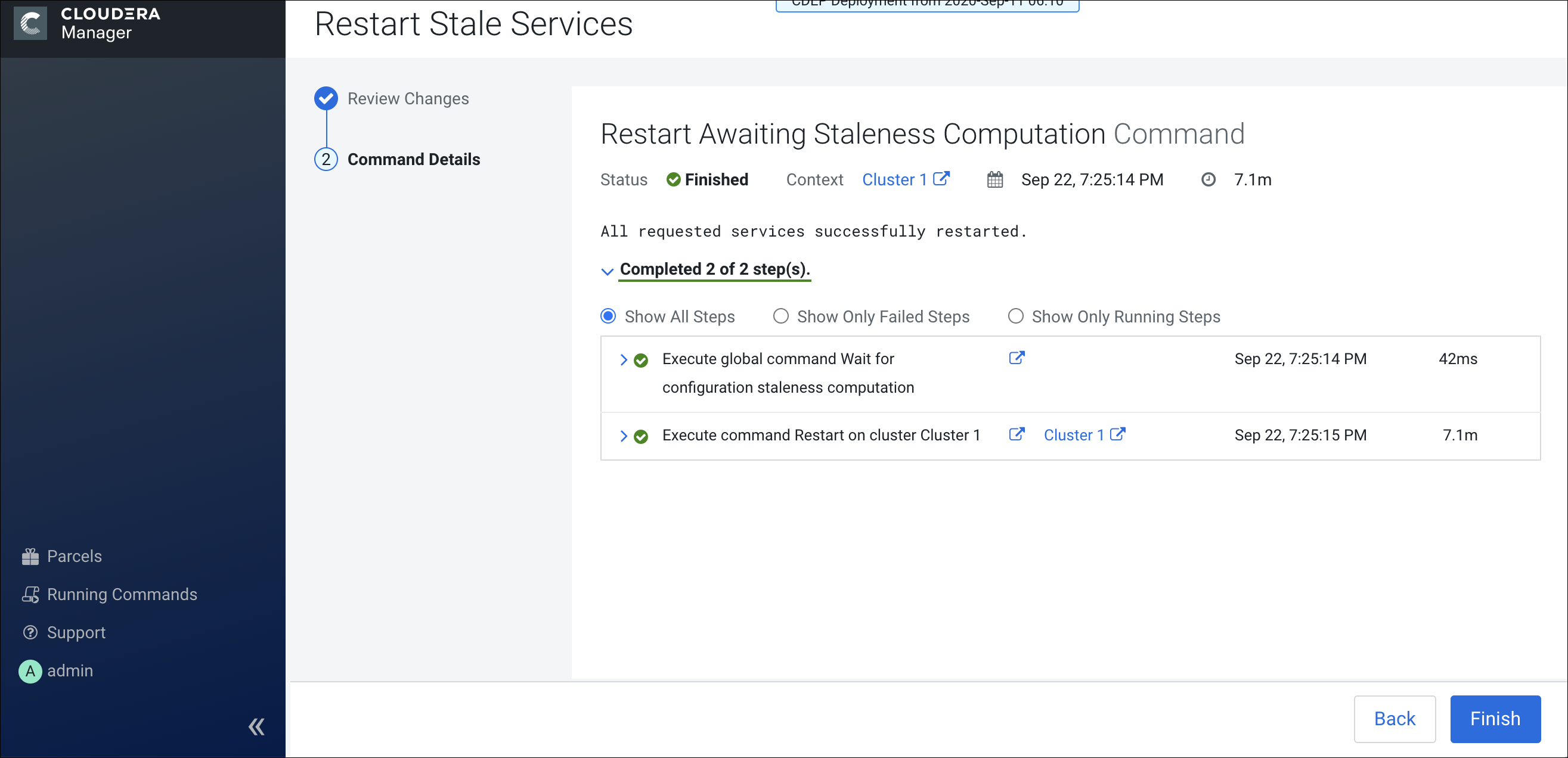Expand the Restart on cluster Cluster 1 step
The height and width of the screenshot is (758, 1568).
[x=622, y=436]
